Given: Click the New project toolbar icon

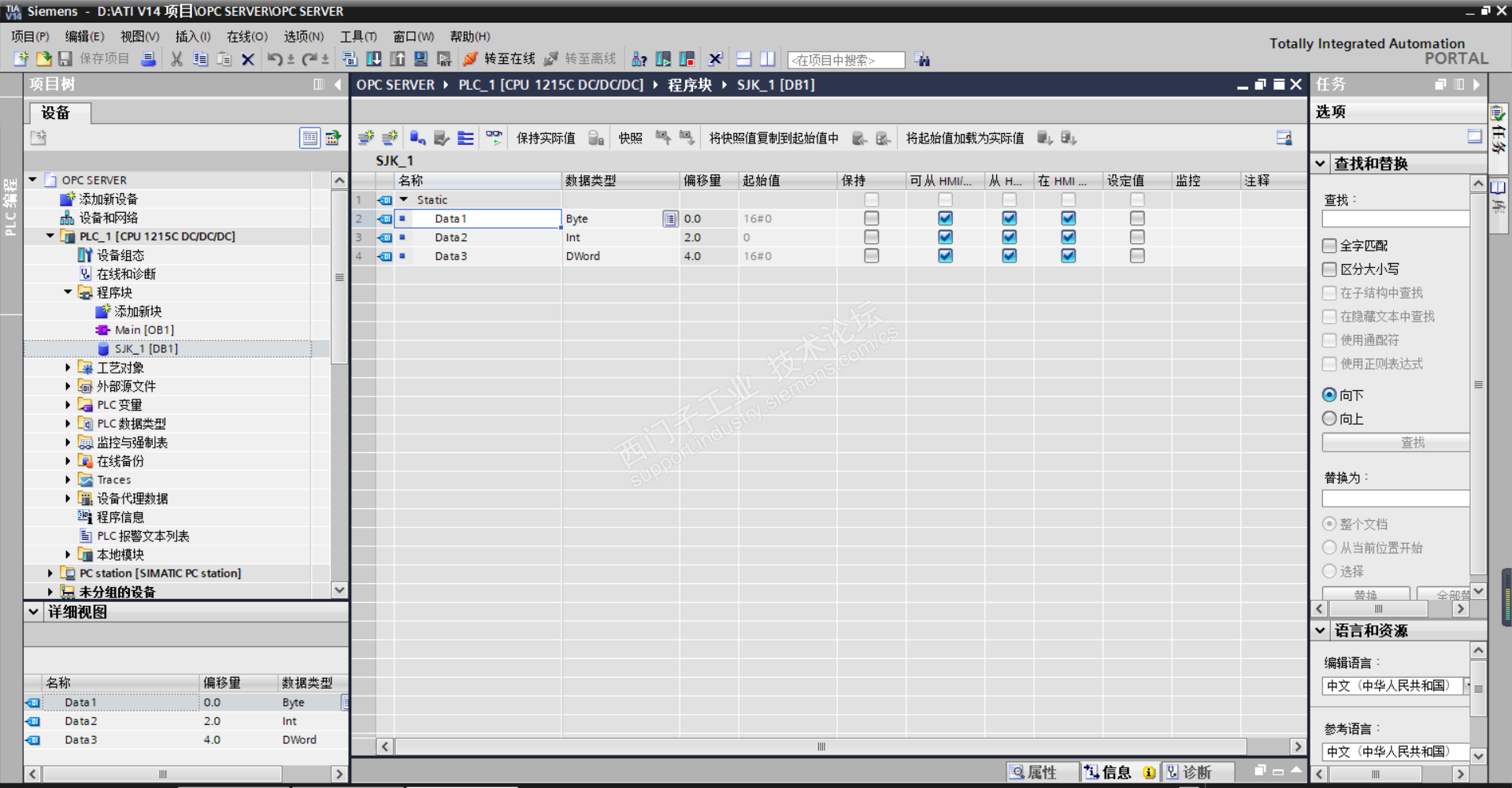Looking at the screenshot, I should coord(21,59).
